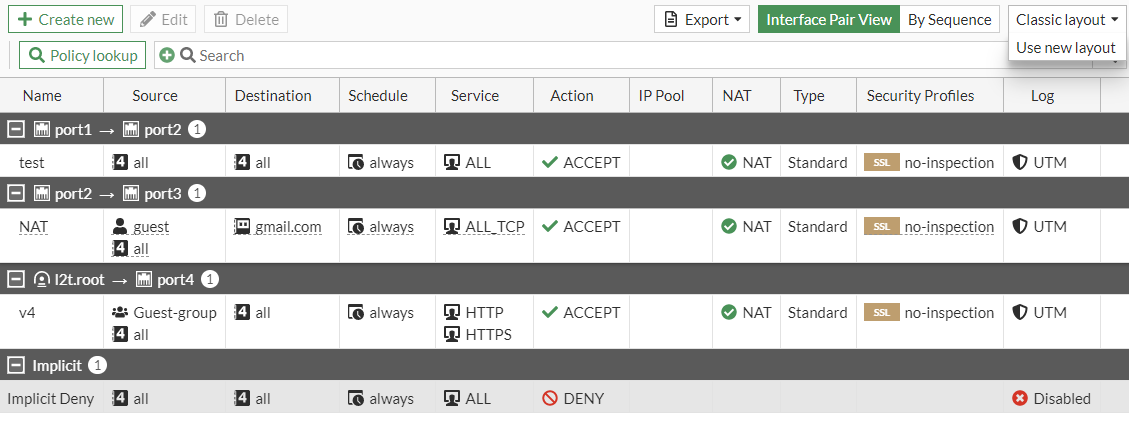1129x424 pixels.
Task: Open the Policy lookup tool
Action: point(83,56)
